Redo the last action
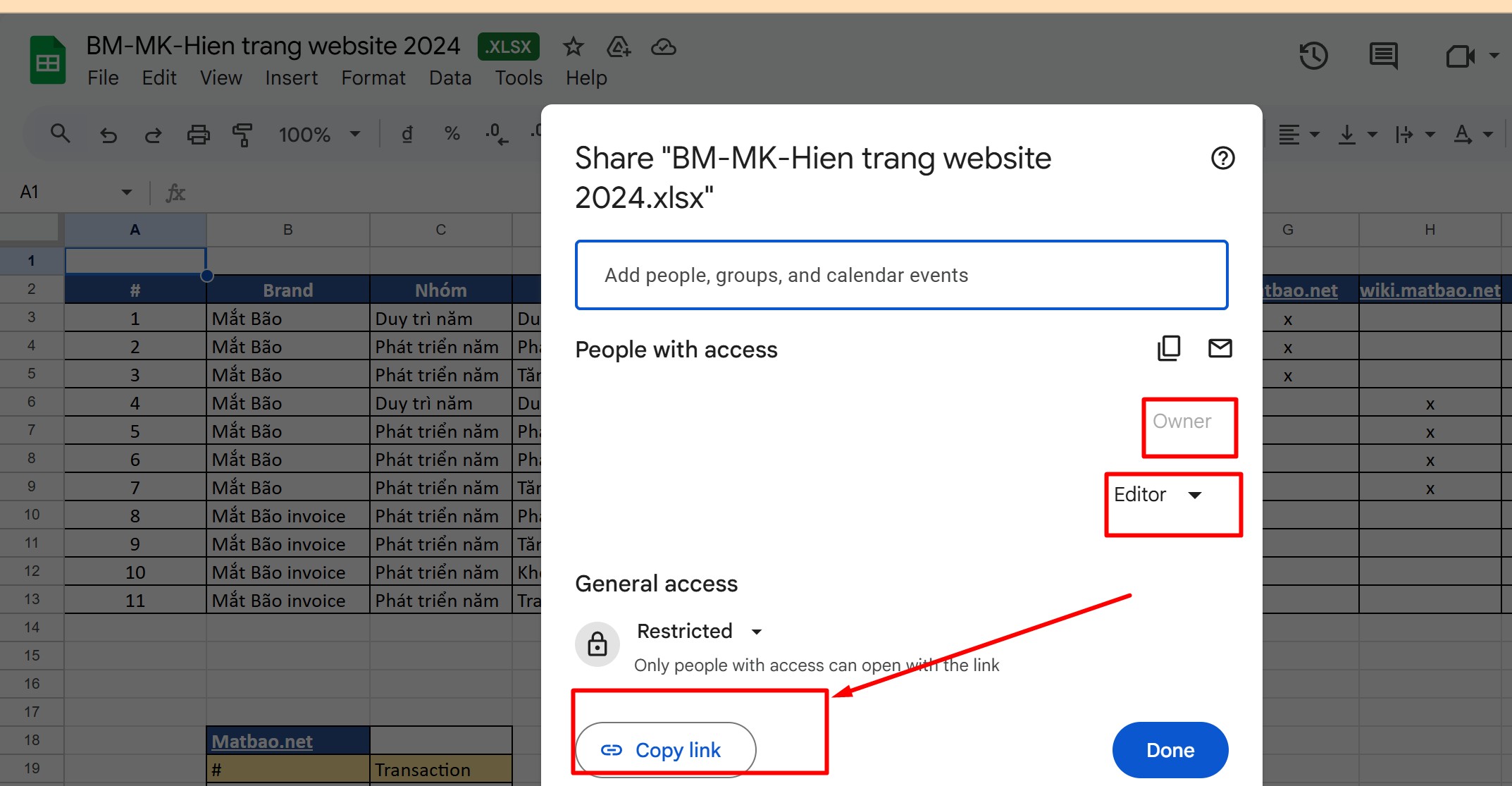Screen dimensions: 1512x786 coord(153,134)
